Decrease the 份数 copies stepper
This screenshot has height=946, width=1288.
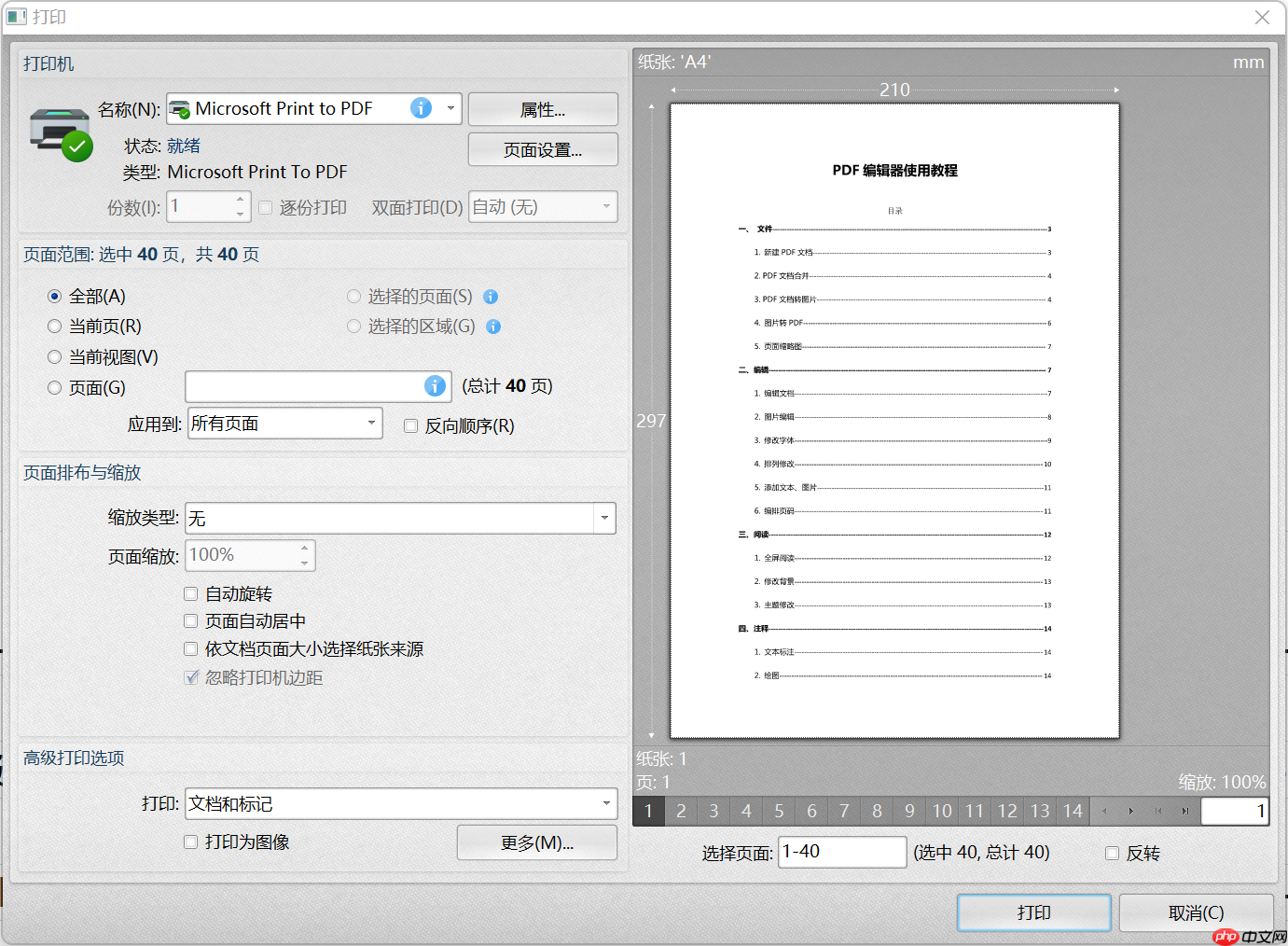[x=241, y=215]
